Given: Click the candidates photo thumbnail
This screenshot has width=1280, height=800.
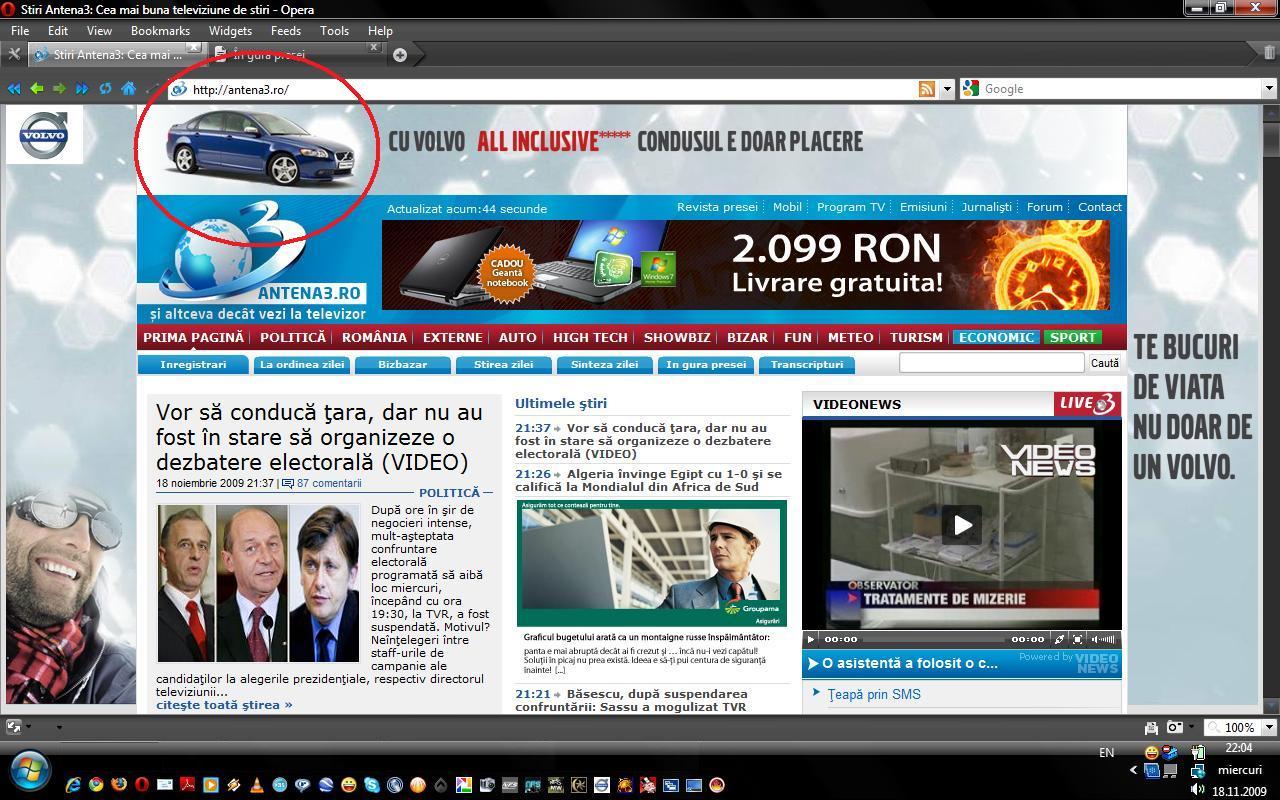Looking at the screenshot, I should [258, 583].
